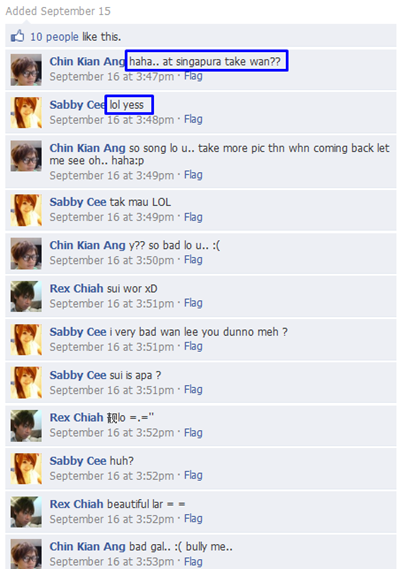Image resolution: width=400 pixels, height=569 pixels.
Task: Open Sabby Cee's name on 'sui is apa ?' comment
Action: coord(78,375)
